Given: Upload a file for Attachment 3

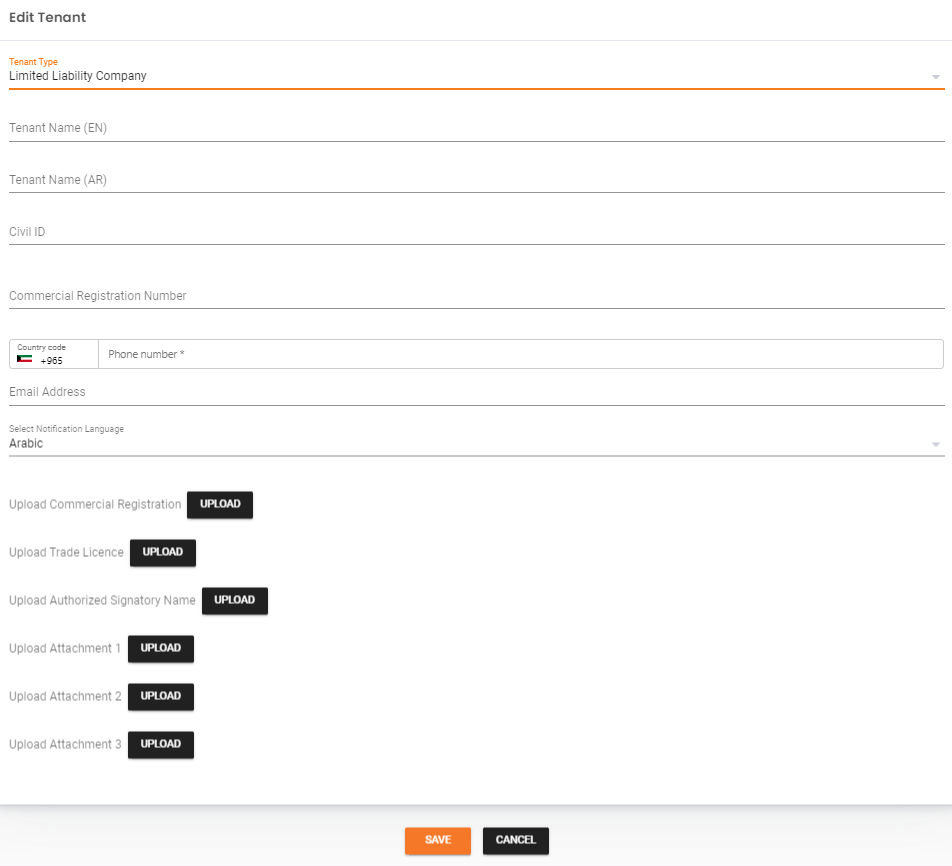Looking at the screenshot, I should (160, 744).
